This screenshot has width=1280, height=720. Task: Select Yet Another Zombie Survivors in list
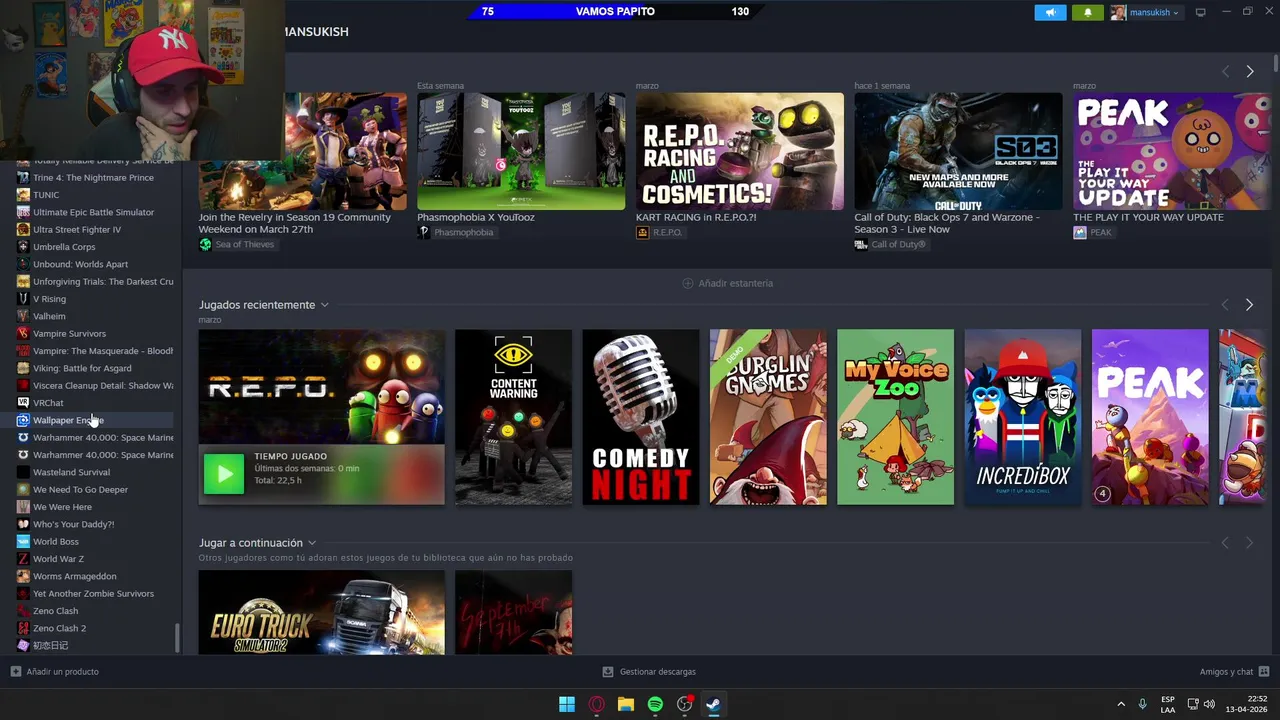[x=95, y=594]
